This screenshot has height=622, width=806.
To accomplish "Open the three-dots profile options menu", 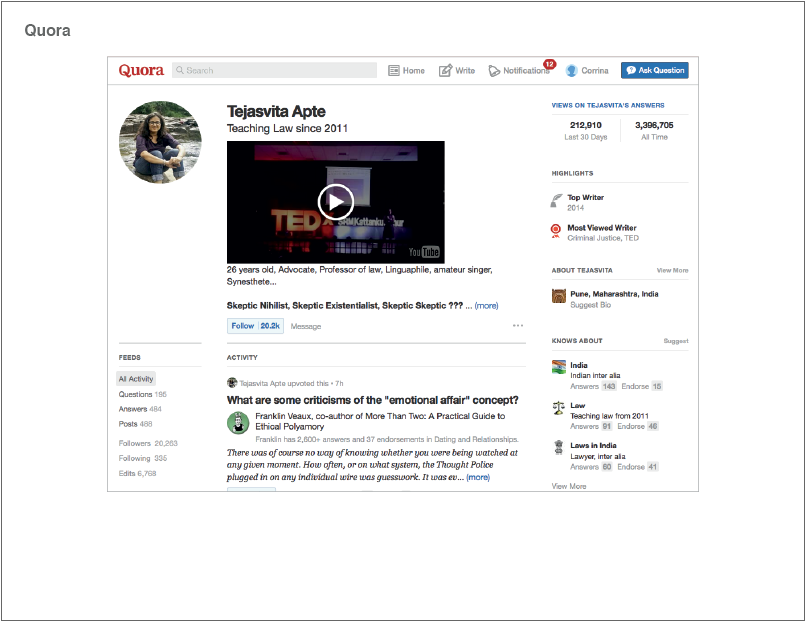I will point(518,325).
